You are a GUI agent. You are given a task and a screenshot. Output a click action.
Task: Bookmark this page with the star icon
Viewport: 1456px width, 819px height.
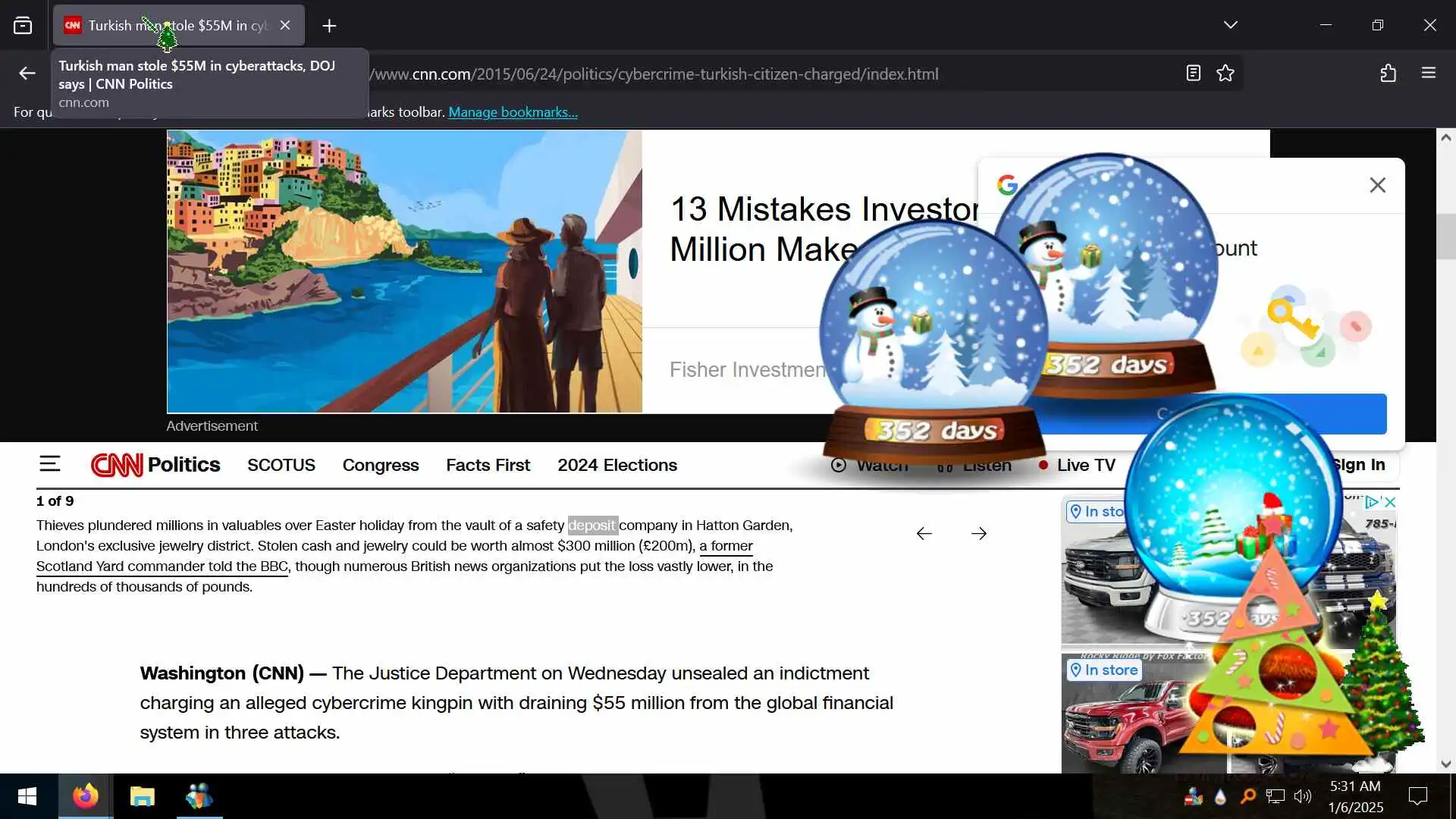[x=1225, y=74]
